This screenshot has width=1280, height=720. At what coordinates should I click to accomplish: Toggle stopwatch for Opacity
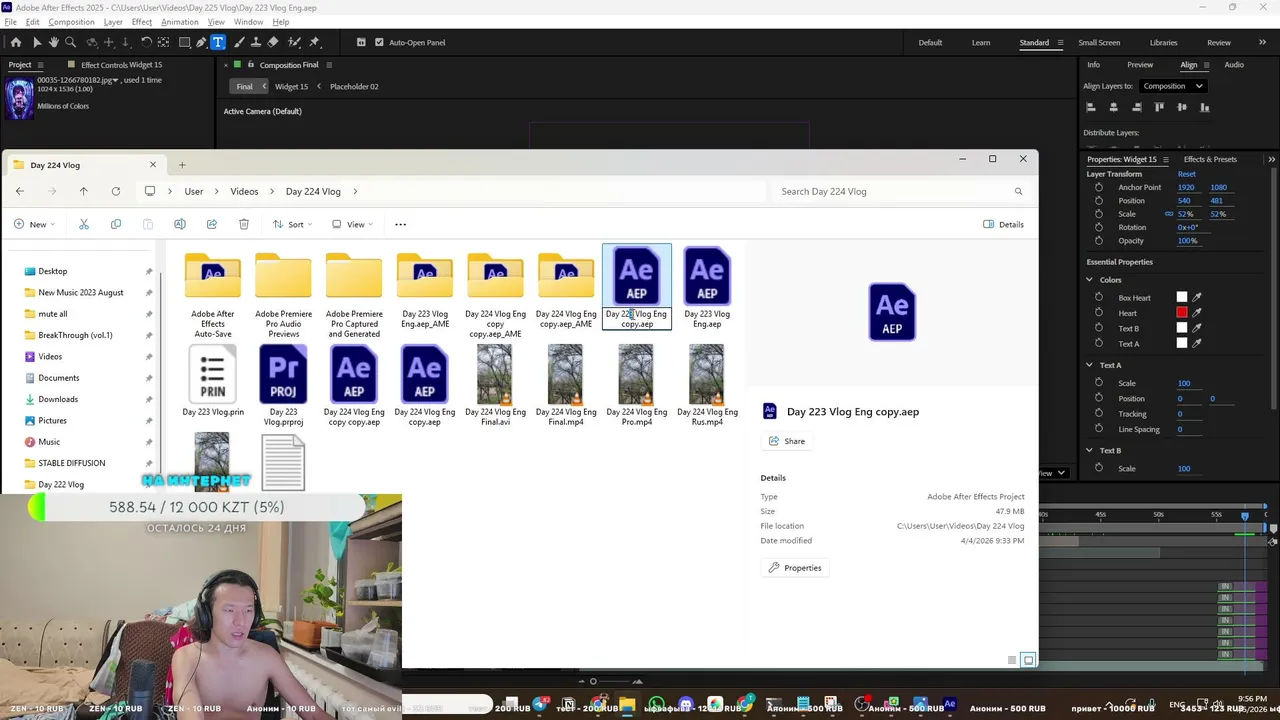click(x=1099, y=240)
